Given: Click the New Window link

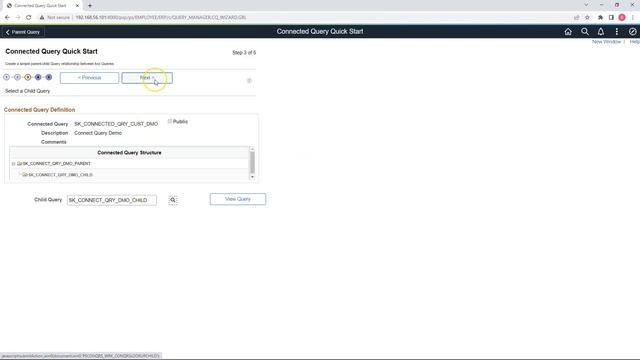Looking at the screenshot, I should coord(606,42).
